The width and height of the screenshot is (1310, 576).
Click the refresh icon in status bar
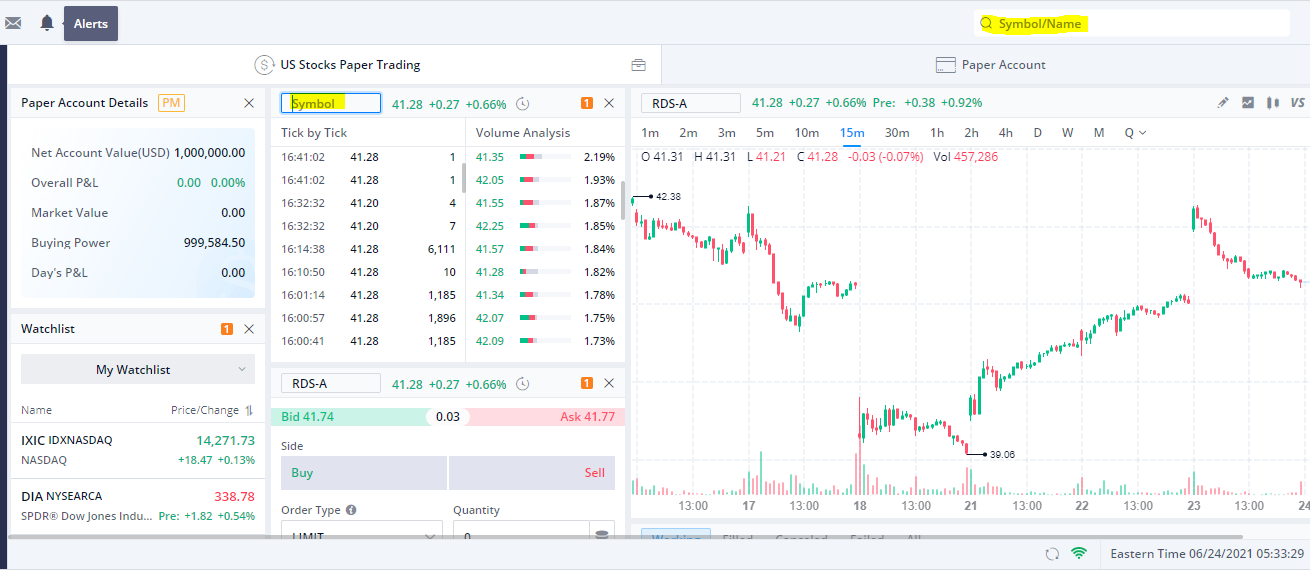1051,554
